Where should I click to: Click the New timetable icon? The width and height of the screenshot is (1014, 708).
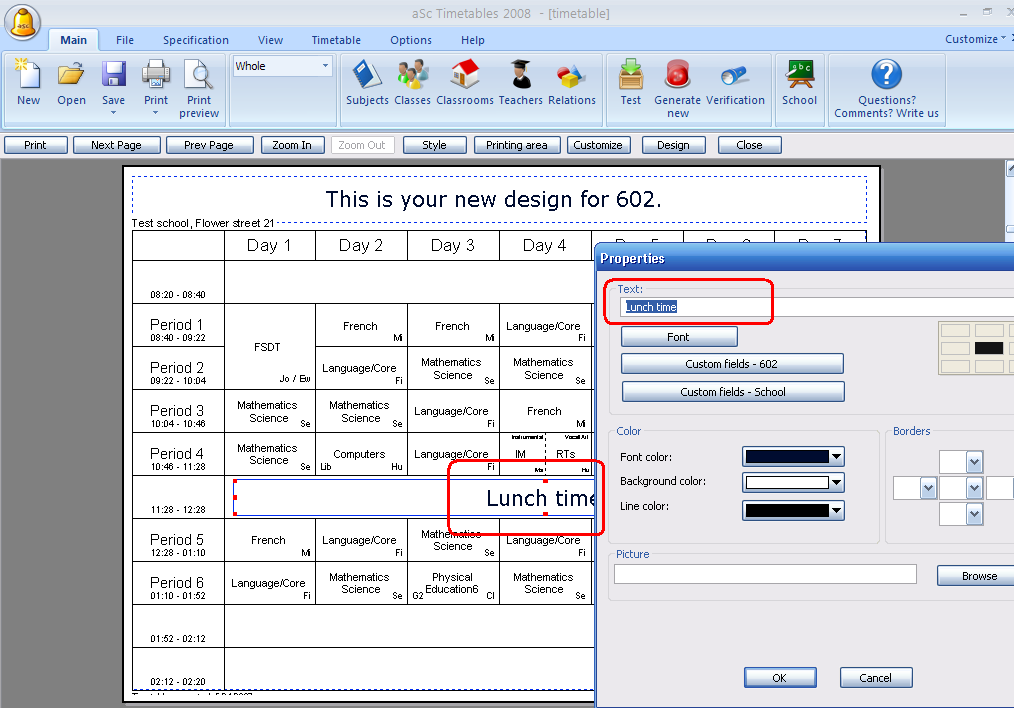pos(28,76)
